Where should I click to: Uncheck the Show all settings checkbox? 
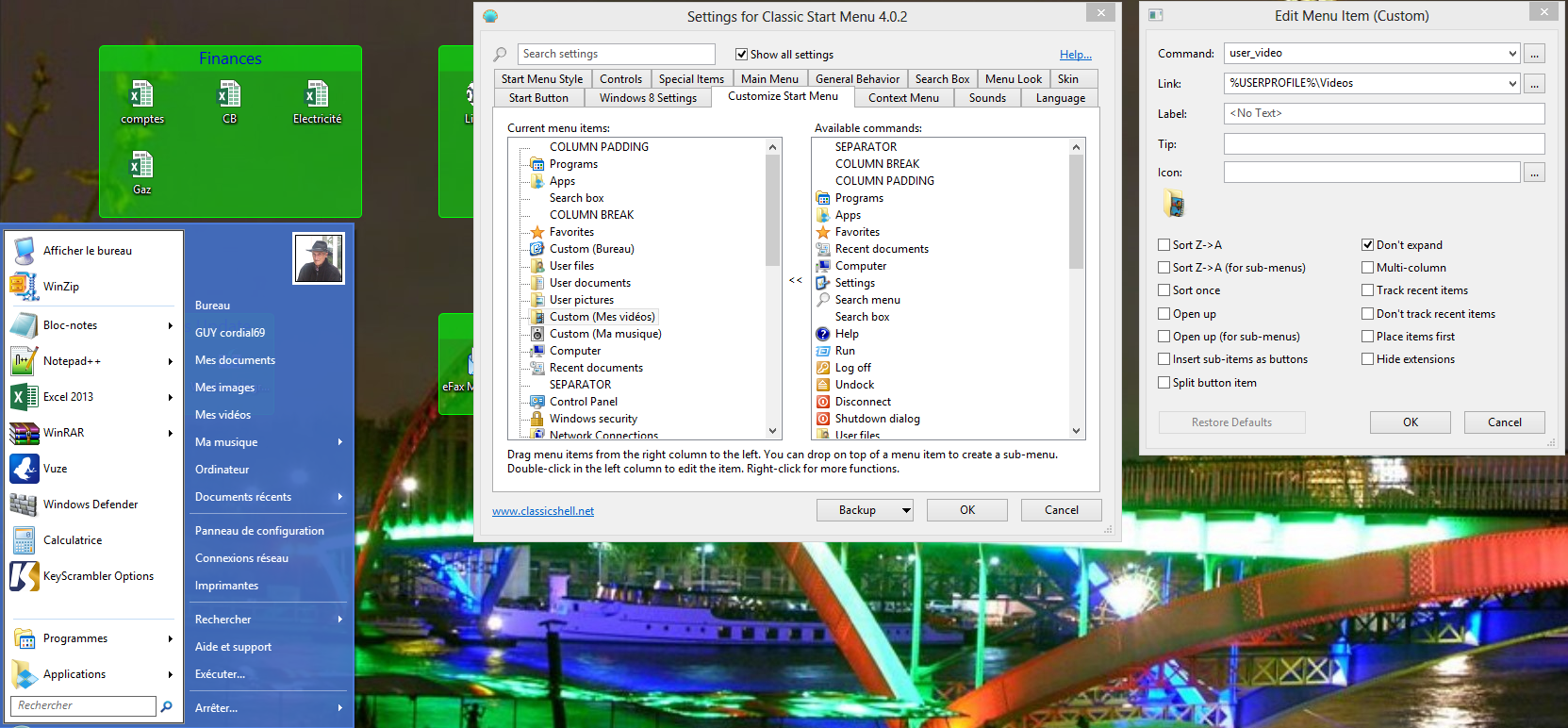pos(741,55)
